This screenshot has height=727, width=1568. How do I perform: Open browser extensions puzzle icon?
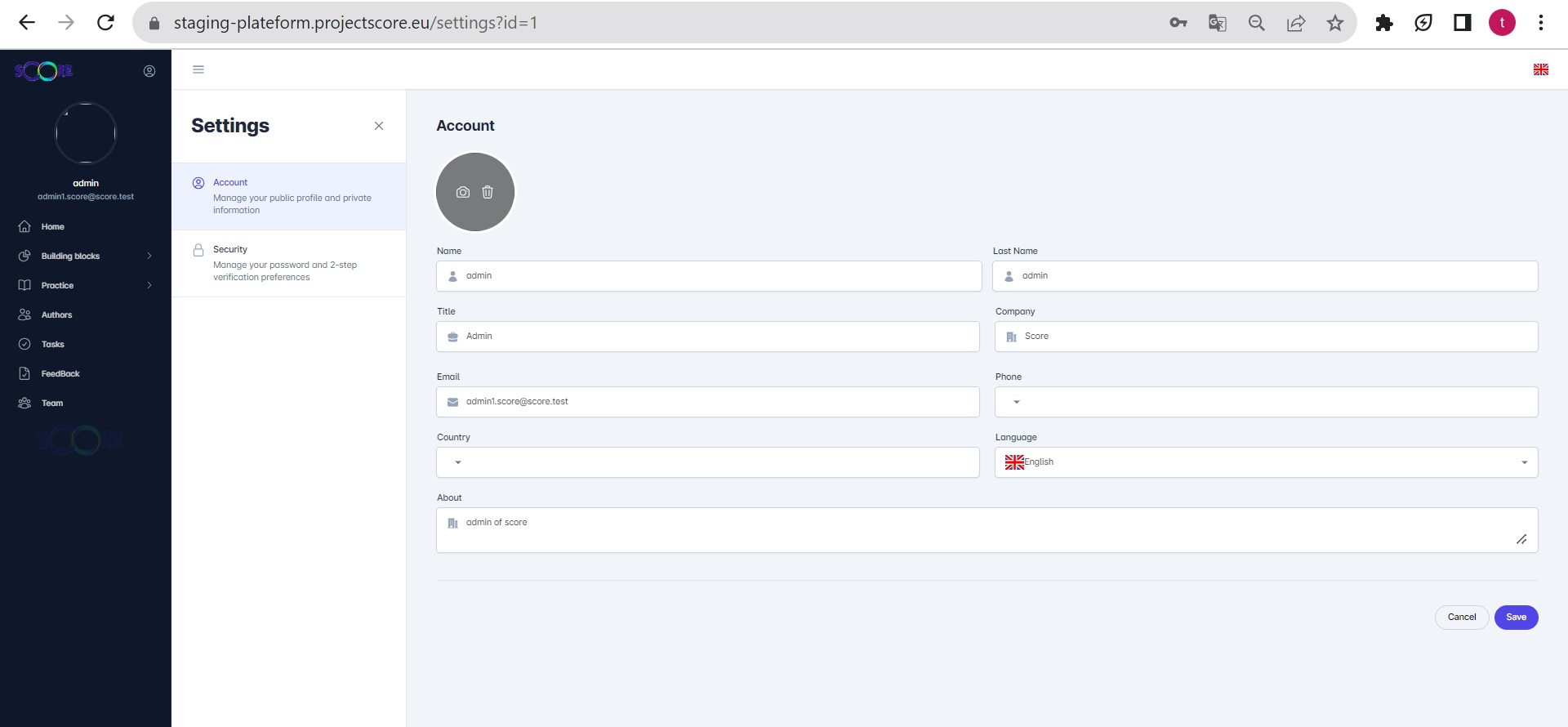1383,23
